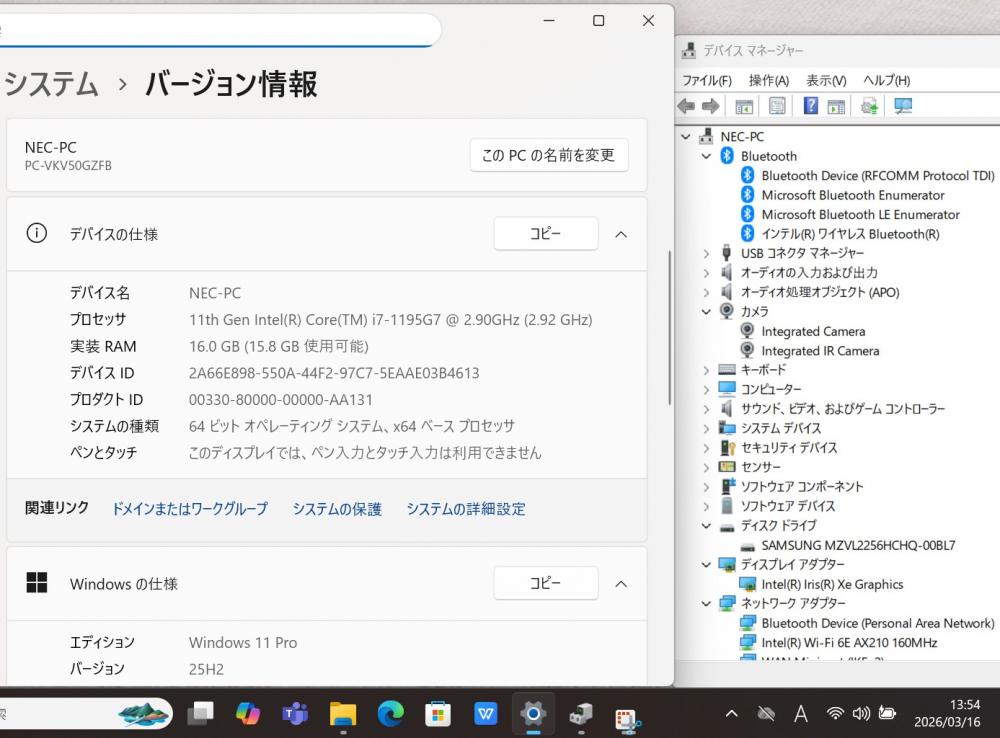Select the SAMSUNG MZVL2256HCHQ-00BL7 disk drive
1000x738 pixels.
[x=857, y=545]
